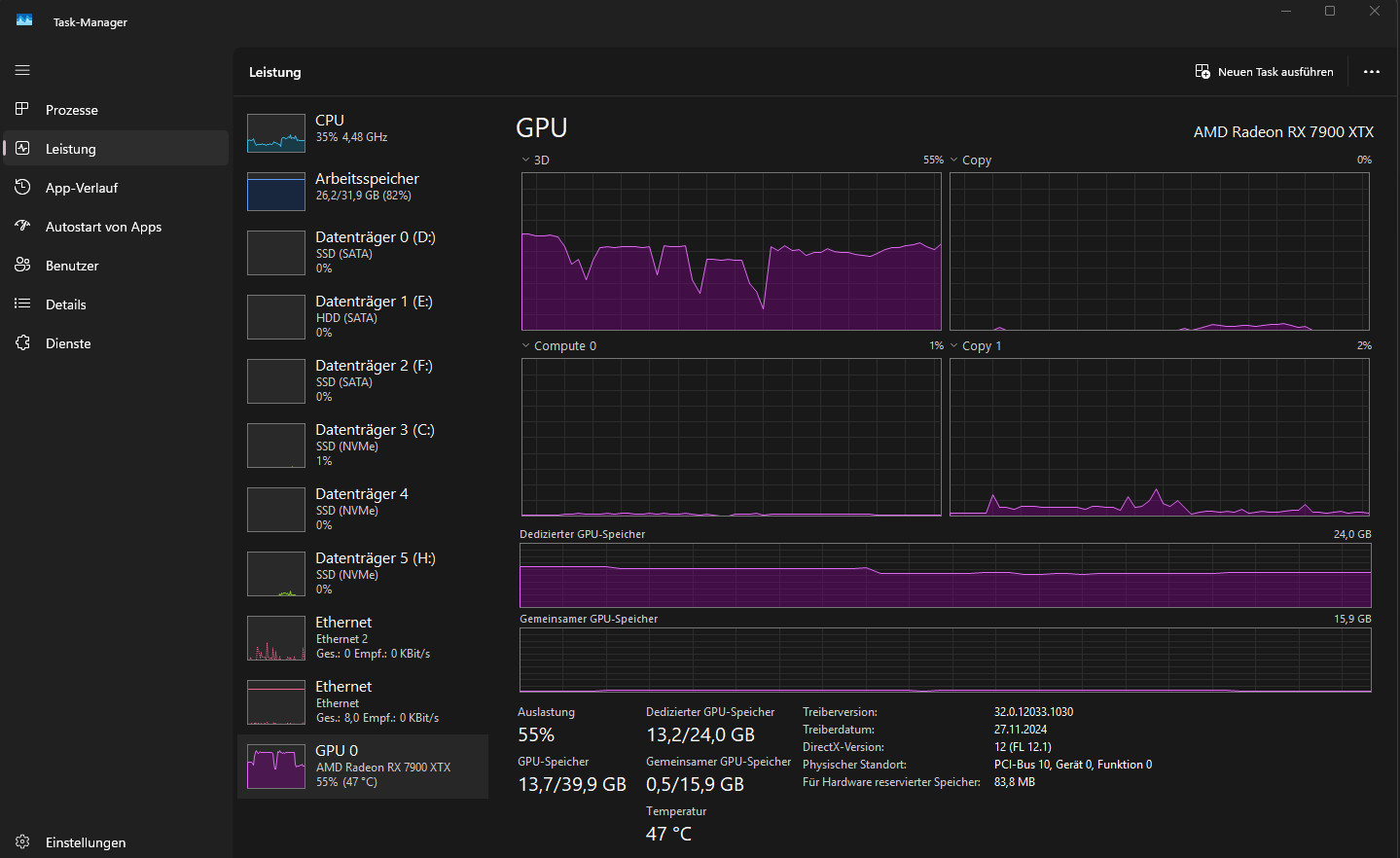Open the 3D graph type dropdown
Viewport: 1400px width, 858px height.
(x=526, y=160)
